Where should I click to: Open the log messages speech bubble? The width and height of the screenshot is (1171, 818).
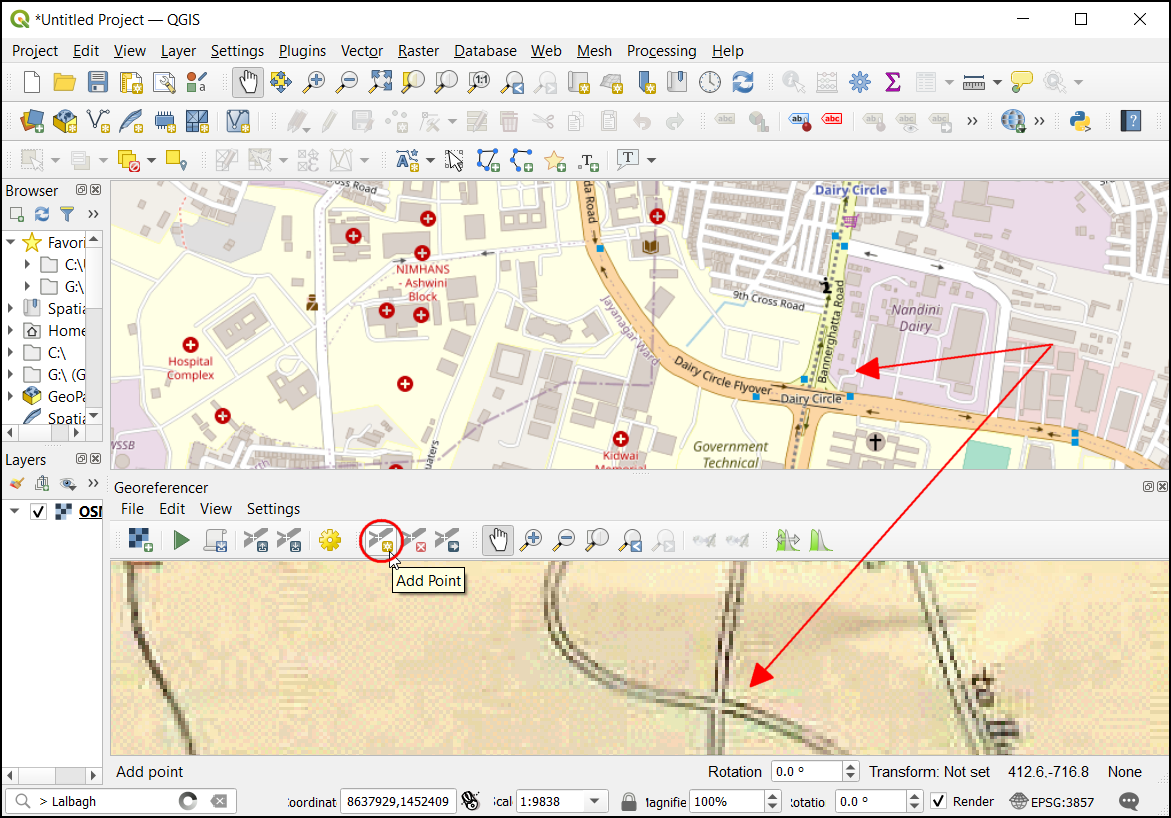click(1129, 802)
